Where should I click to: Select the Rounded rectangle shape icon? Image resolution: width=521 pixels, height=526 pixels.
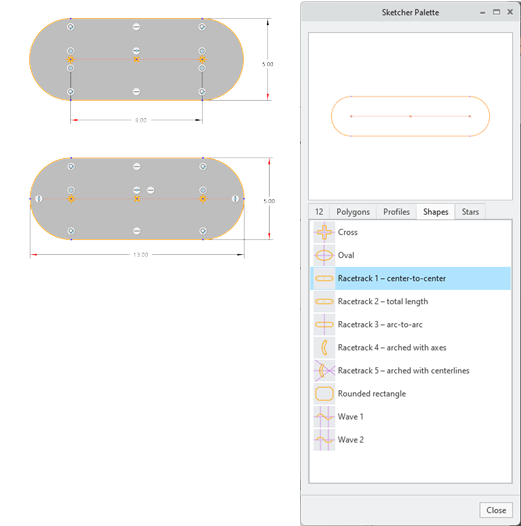point(324,393)
